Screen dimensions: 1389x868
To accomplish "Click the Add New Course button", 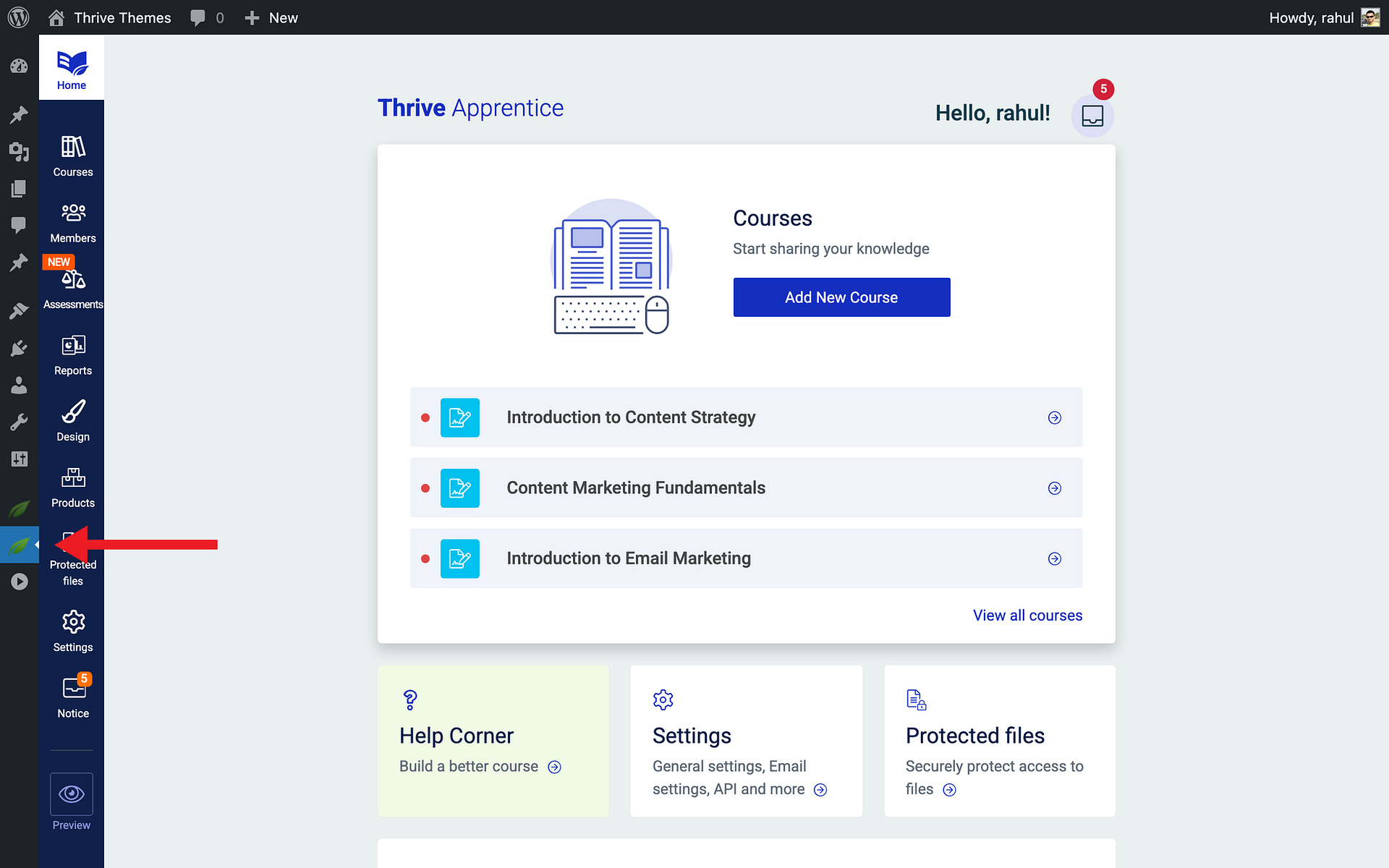I will pyautogui.click(x=841, y=297).
